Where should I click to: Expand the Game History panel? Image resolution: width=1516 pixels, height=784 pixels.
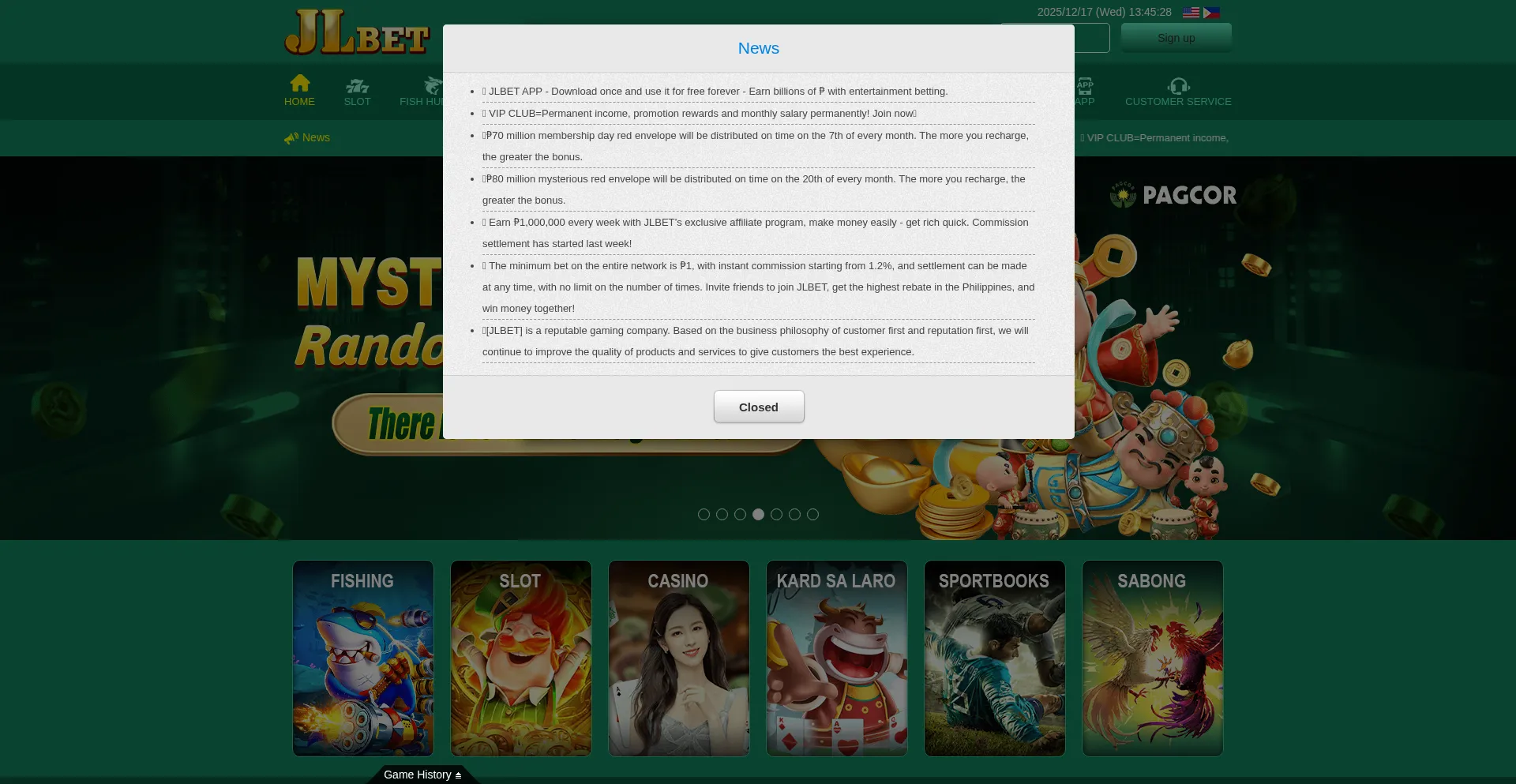[422, 775]
